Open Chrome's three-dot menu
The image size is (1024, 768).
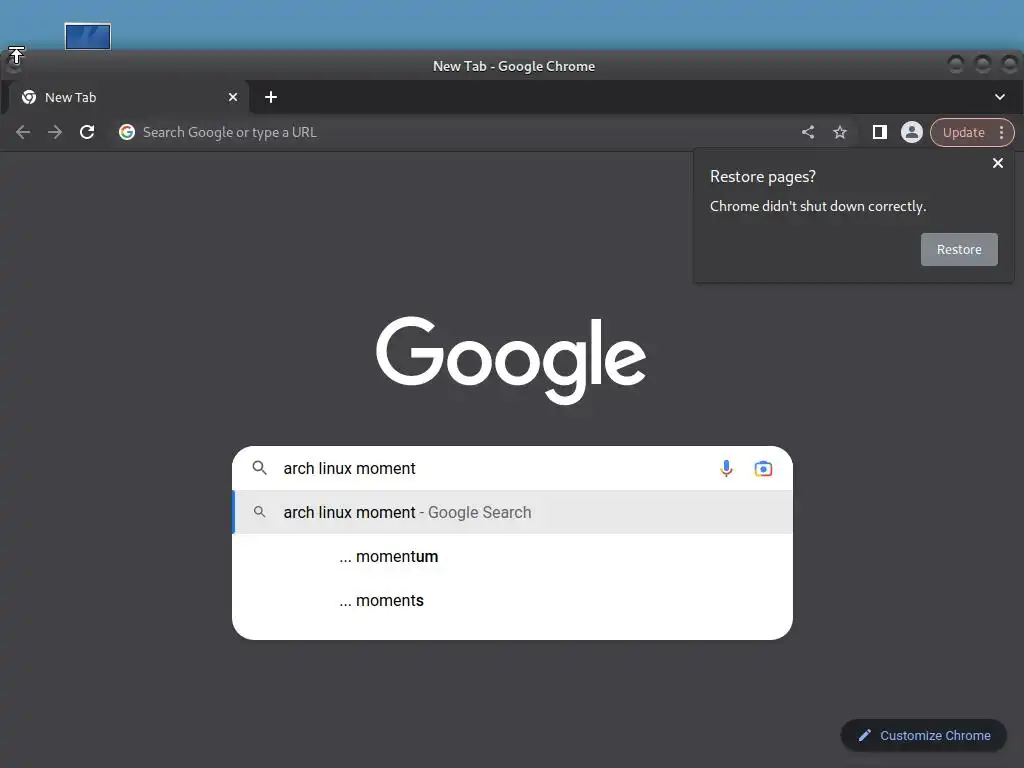(1001, 133)
